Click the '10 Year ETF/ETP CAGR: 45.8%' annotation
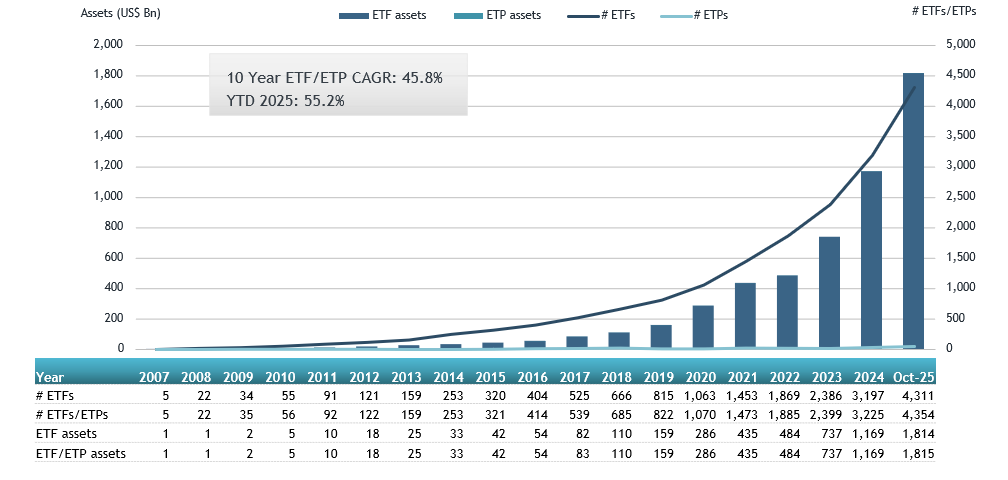The image size is (1008, 480). (334, 78)
